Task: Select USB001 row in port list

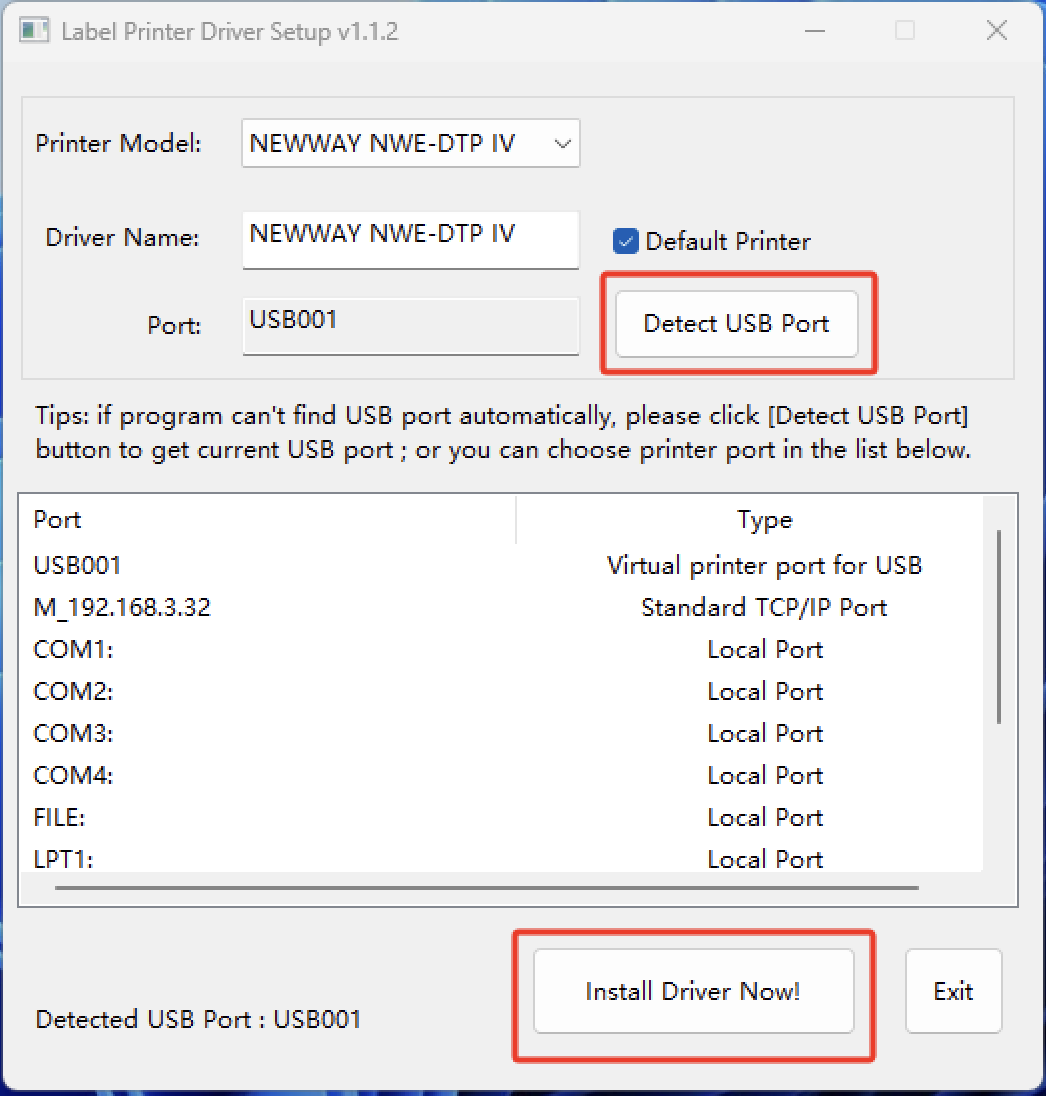Action: tap(501, 565)
